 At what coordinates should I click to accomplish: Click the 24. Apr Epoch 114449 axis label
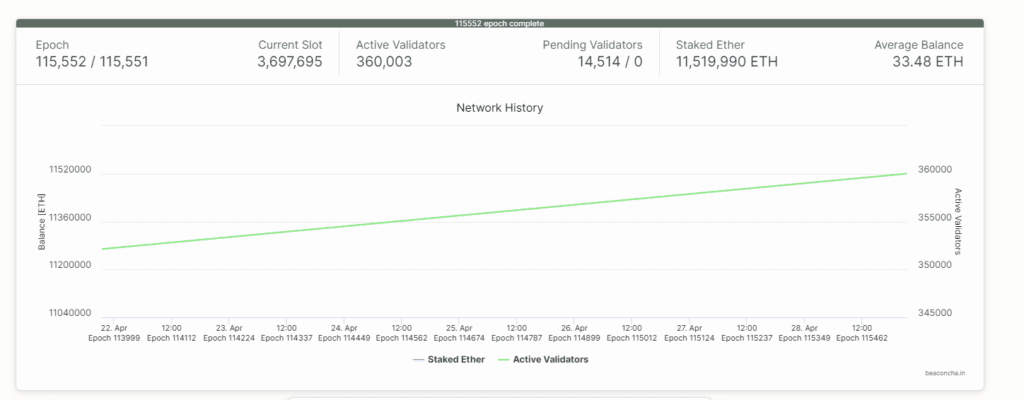tap(344, 333)
